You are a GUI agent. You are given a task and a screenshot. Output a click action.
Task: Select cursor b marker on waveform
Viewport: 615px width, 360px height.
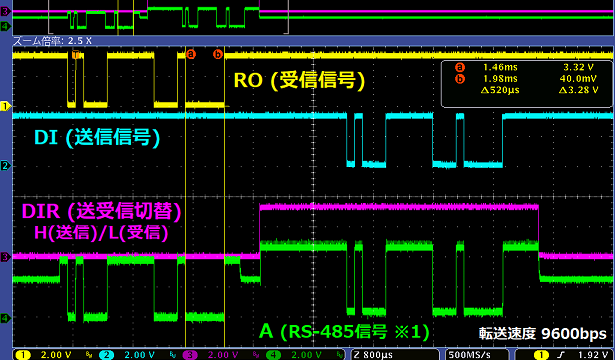click(x=218, y=54)
